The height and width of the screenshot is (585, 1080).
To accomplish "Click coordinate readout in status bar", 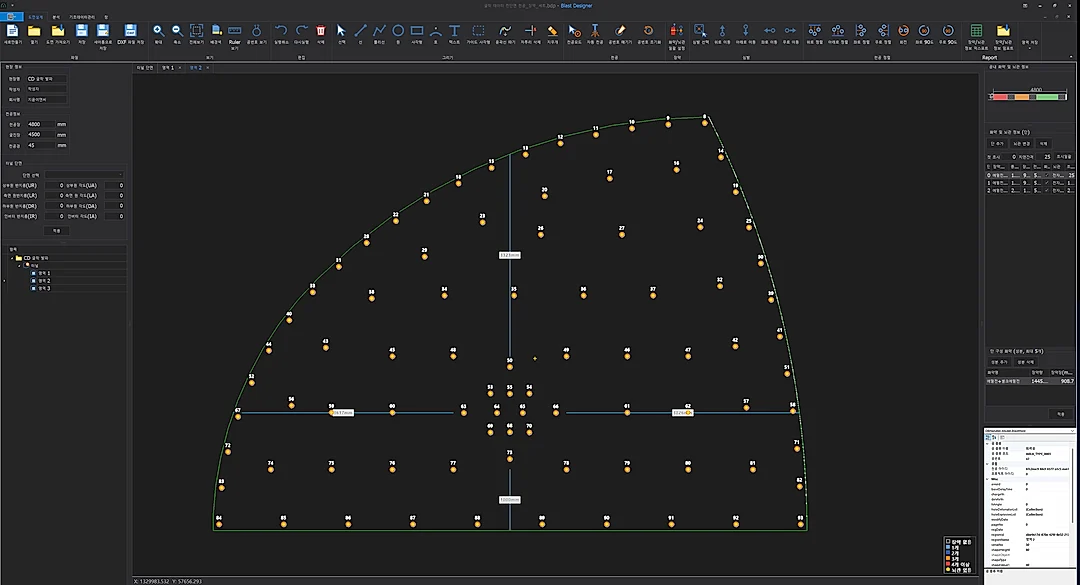I will point(167,582).
